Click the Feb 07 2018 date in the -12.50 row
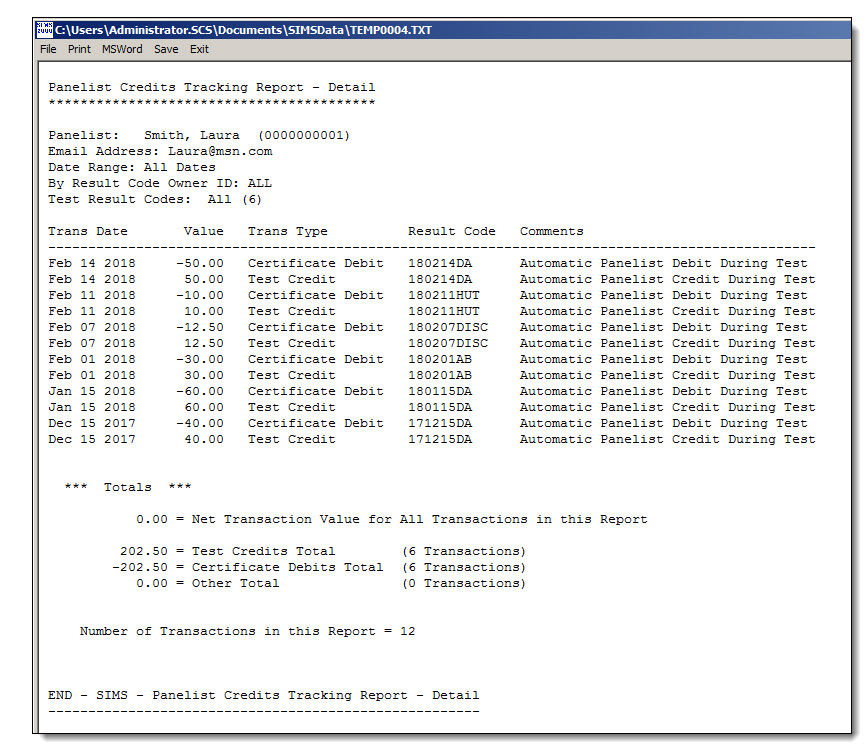867x749 pixels. pos(92,328)
